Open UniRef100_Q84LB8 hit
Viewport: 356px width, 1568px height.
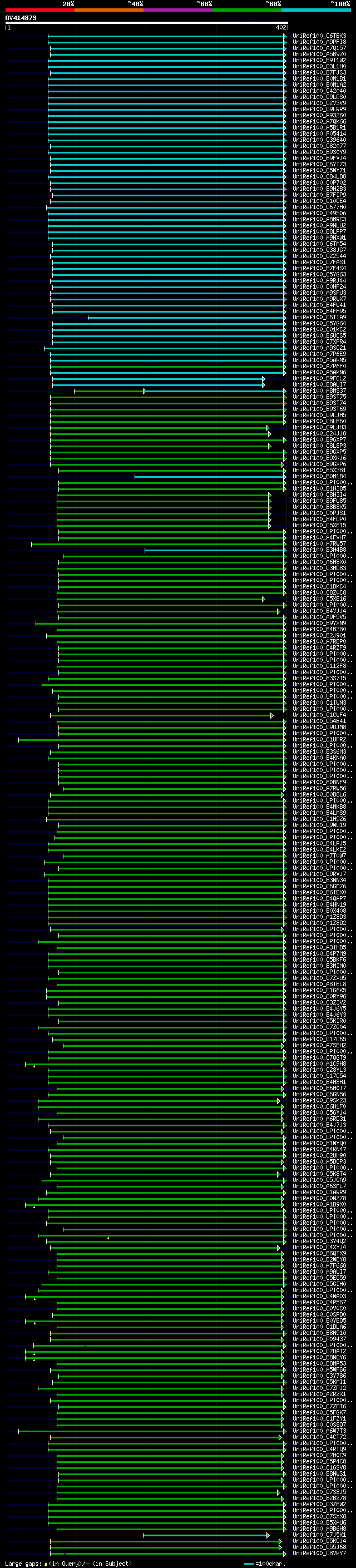[x=319, y=176]
